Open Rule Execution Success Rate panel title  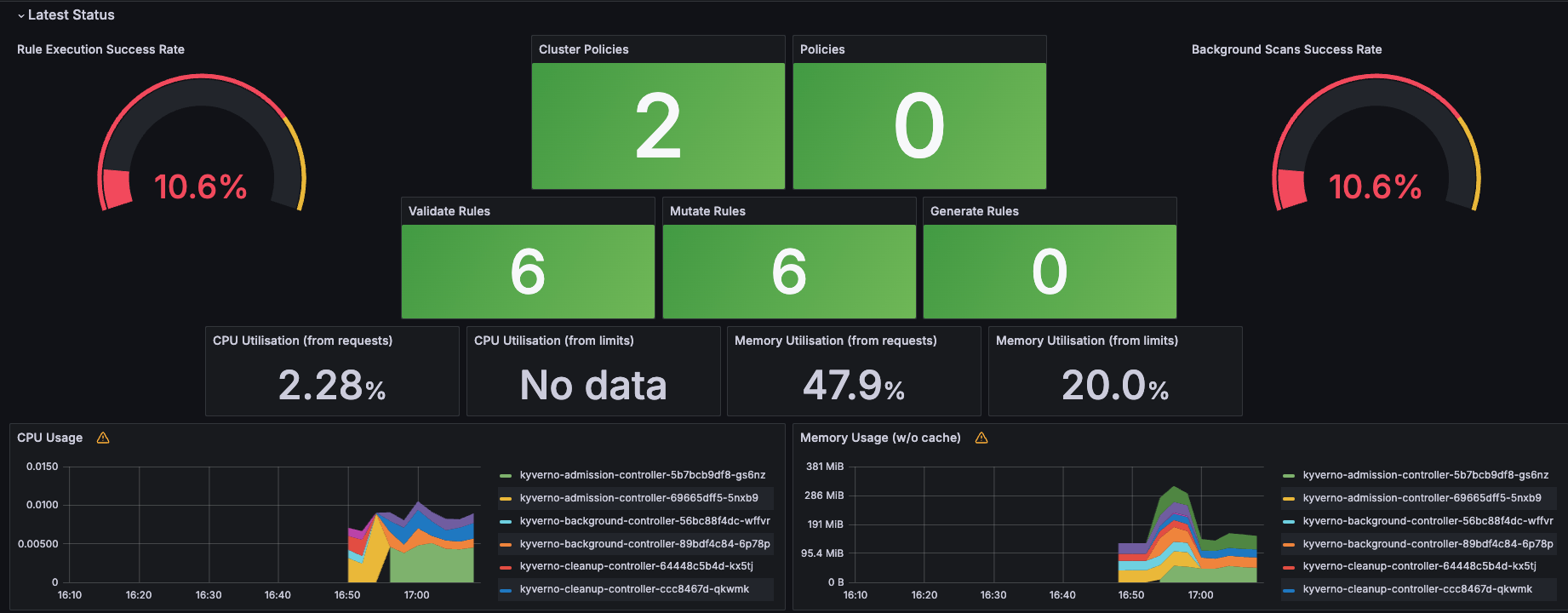click(x=100, y=49)
